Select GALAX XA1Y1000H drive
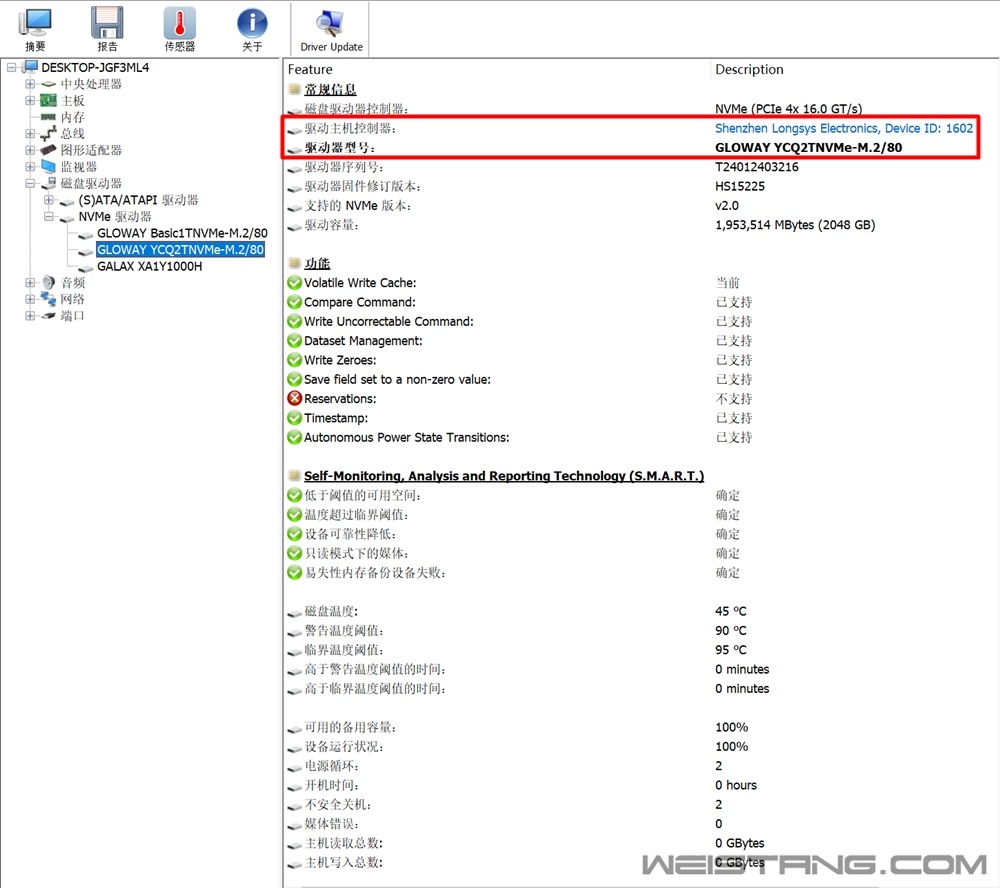The height and width of the screenshot is (888, 1000). click(149, 266)
